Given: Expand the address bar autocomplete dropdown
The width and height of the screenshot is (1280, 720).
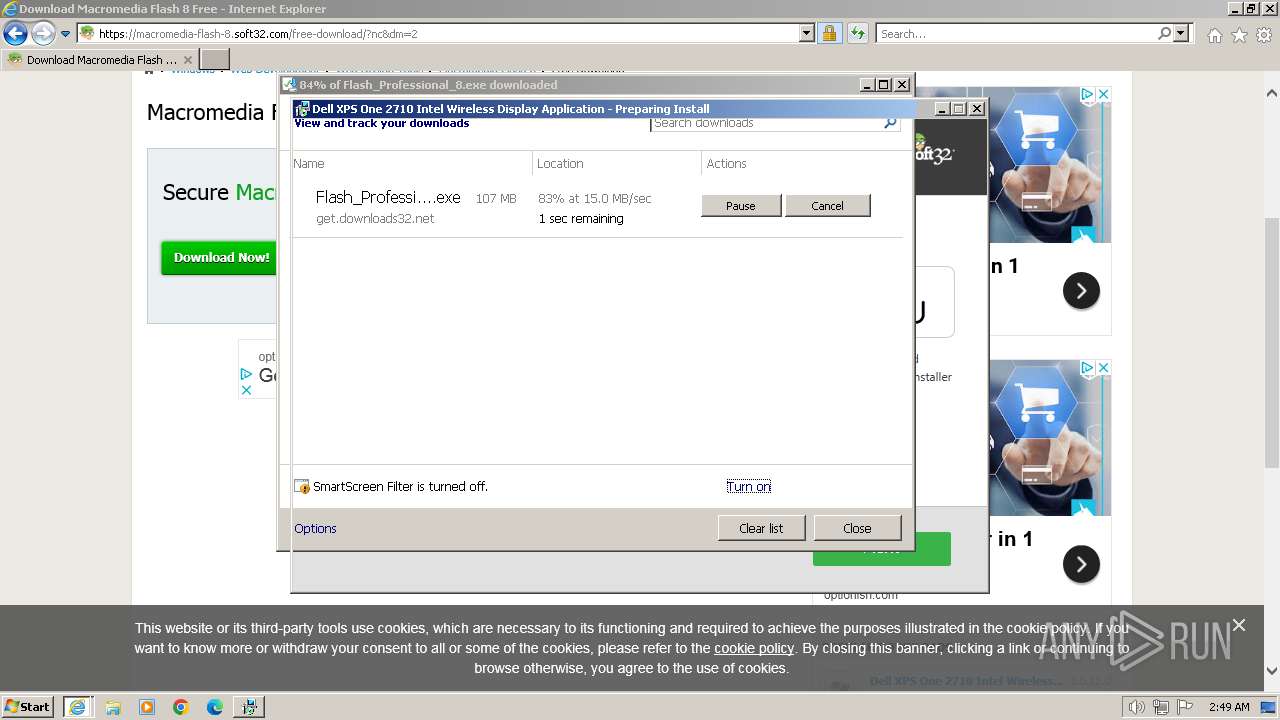Looking at the screenshot, I should 807,33.
